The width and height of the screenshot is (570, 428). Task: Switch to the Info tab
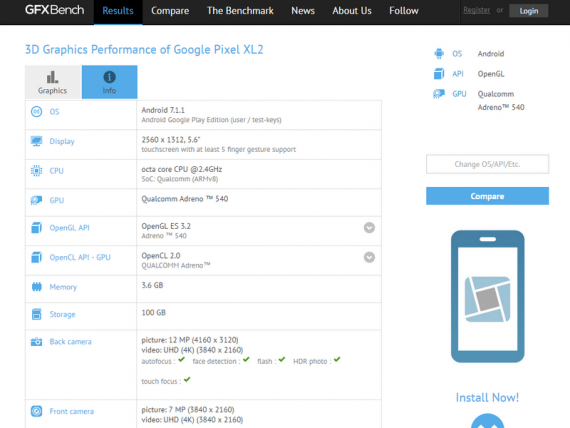[x=109, y=82]
